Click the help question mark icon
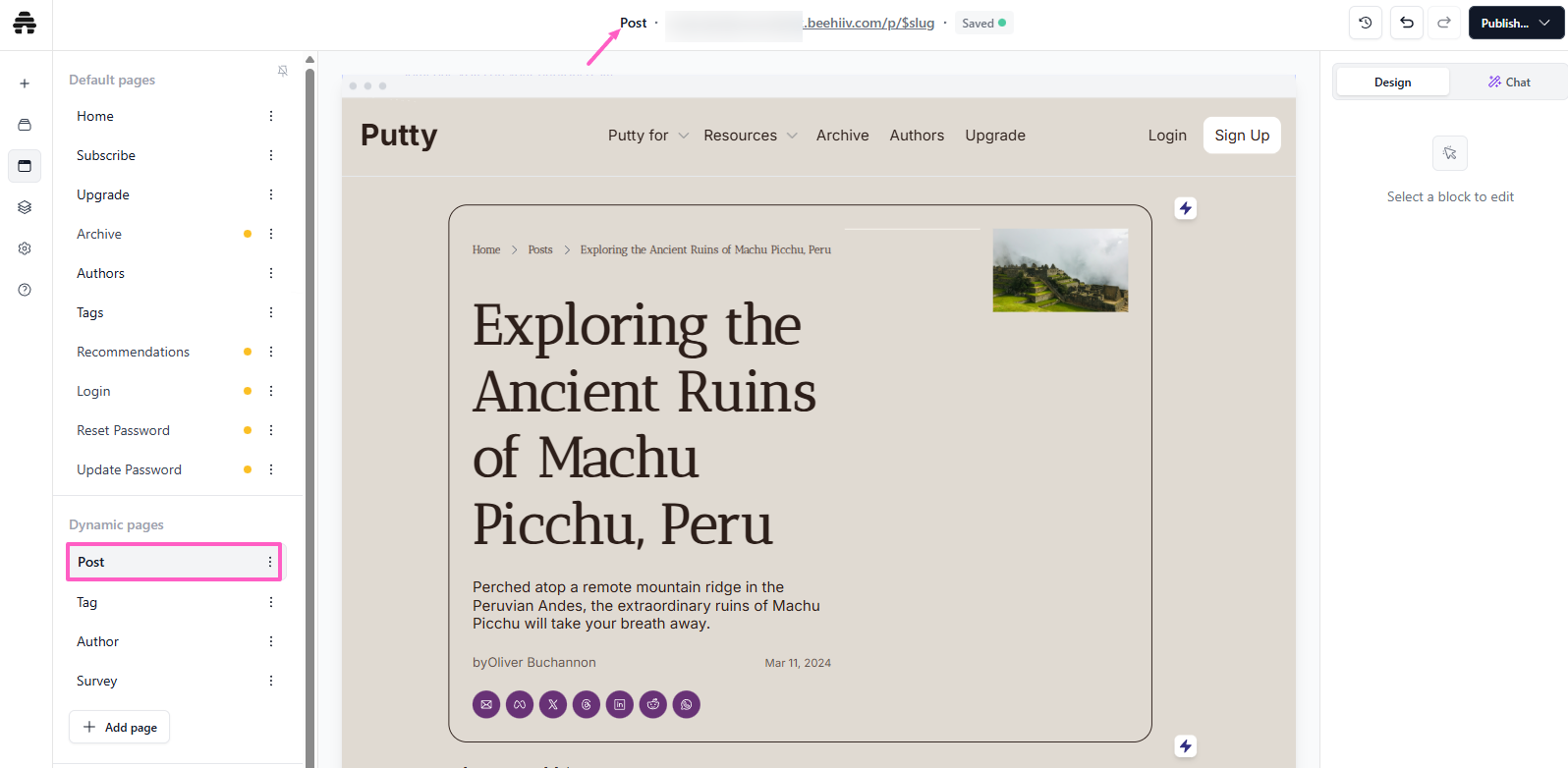This screenshot has width=1568, height=768. [25, 290]
